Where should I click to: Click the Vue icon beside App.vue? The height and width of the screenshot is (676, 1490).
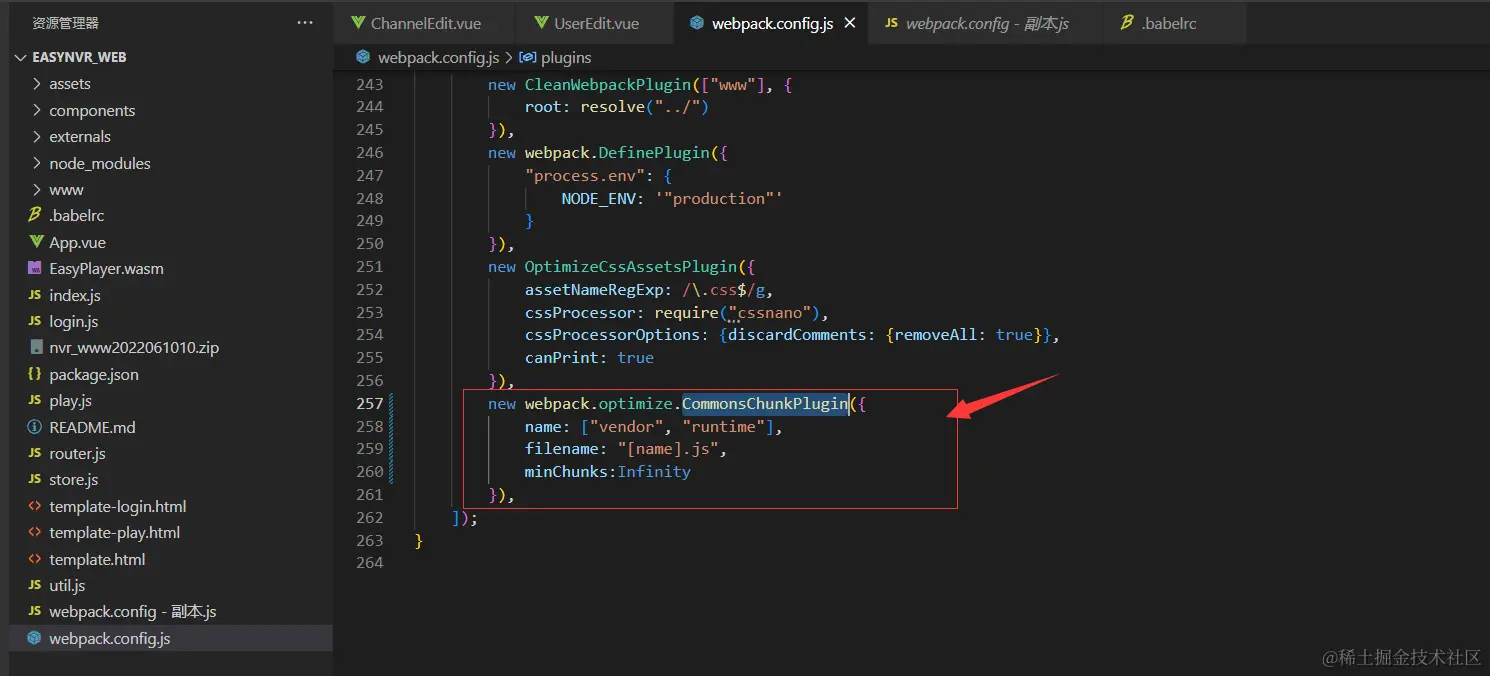[x=34, y=242]
